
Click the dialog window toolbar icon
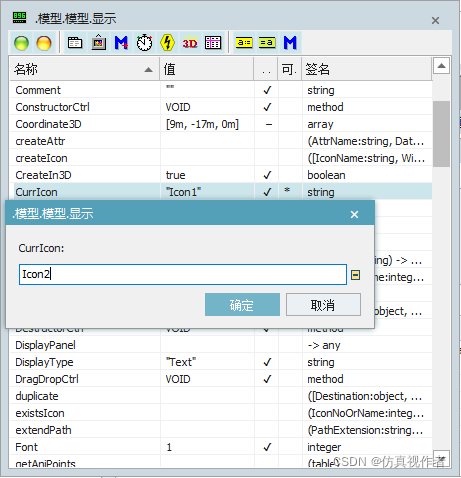75,43
